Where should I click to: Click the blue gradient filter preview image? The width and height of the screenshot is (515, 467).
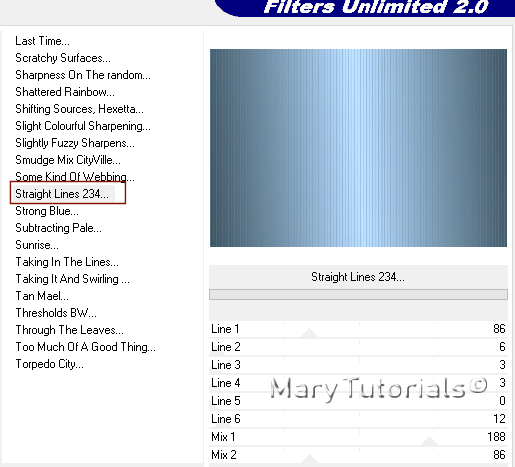[x=358, y=148]
